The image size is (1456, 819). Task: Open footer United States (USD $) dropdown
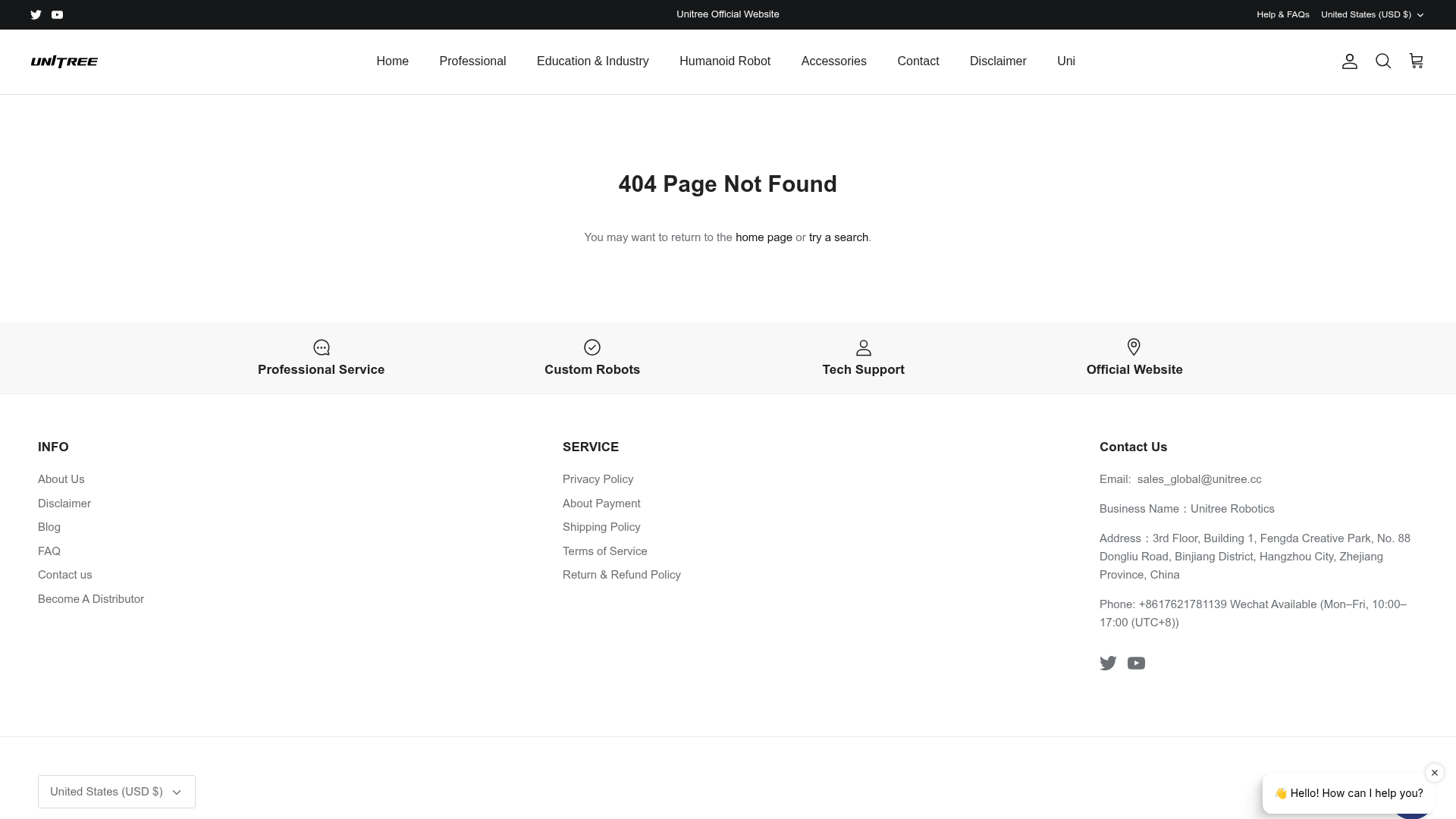click(x=117, y=792)
